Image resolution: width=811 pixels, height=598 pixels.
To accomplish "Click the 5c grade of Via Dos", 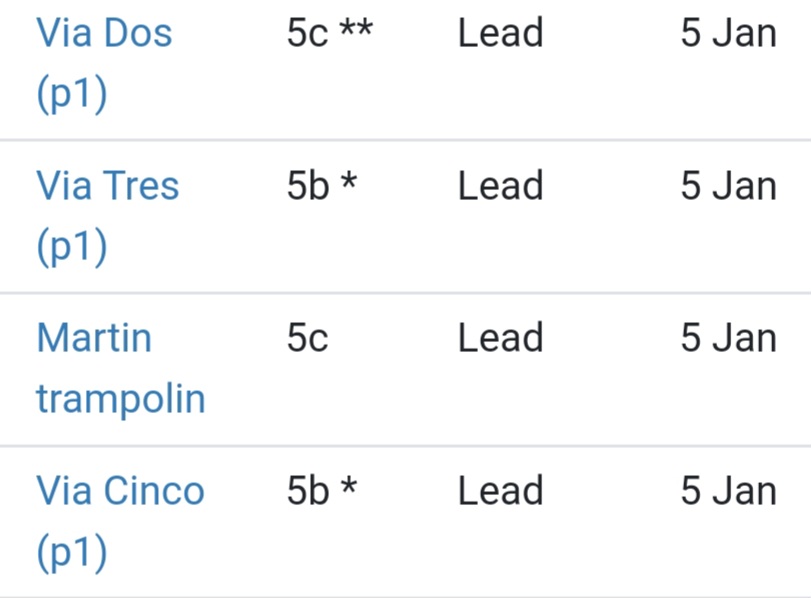I will point(307,33).
